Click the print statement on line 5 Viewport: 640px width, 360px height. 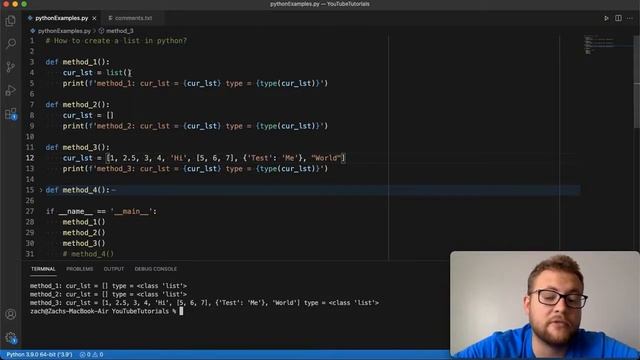click(x=195, y=83)
